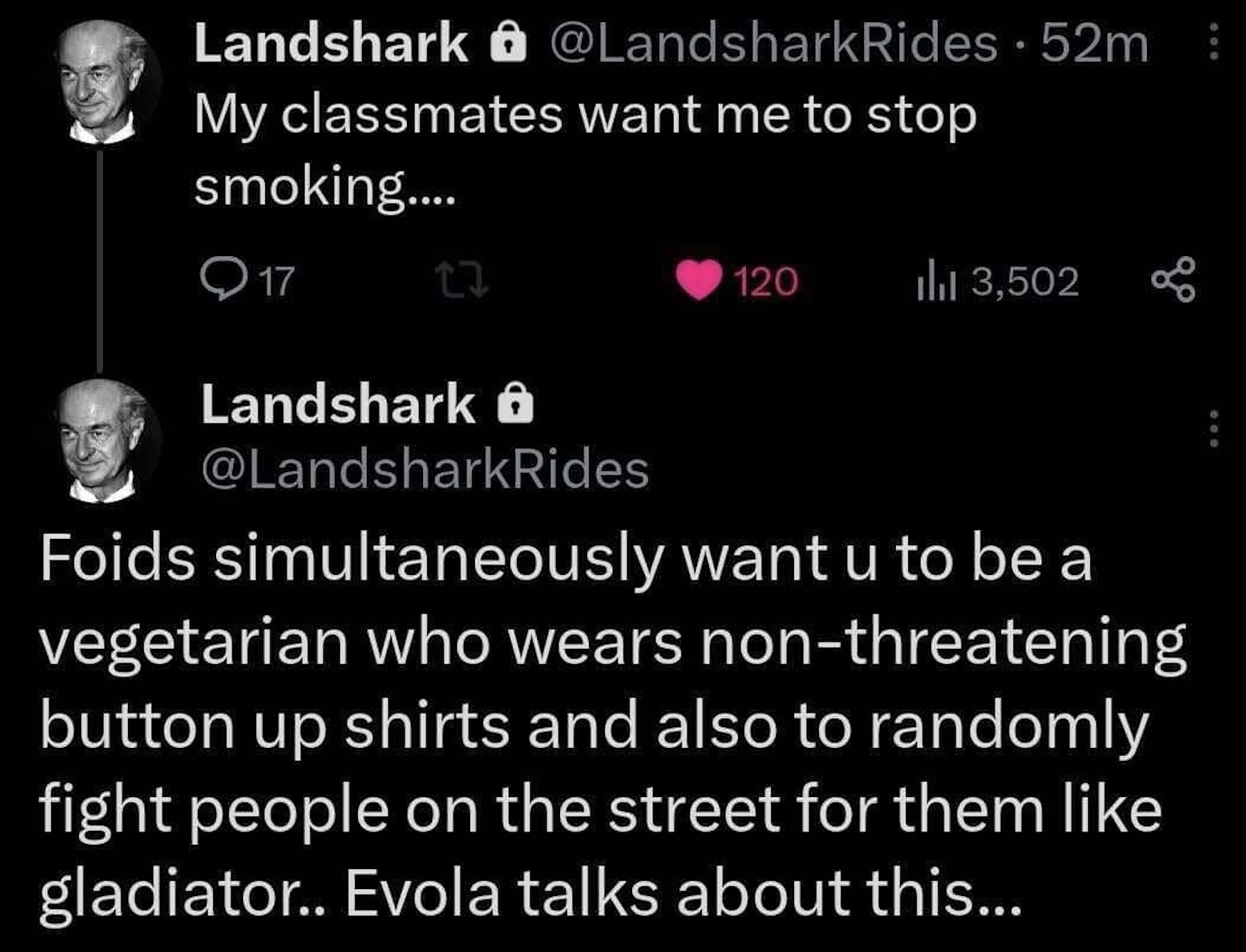
Task: Open the three-dot menu on the Foids tweet
Action: pos(1213,428)
